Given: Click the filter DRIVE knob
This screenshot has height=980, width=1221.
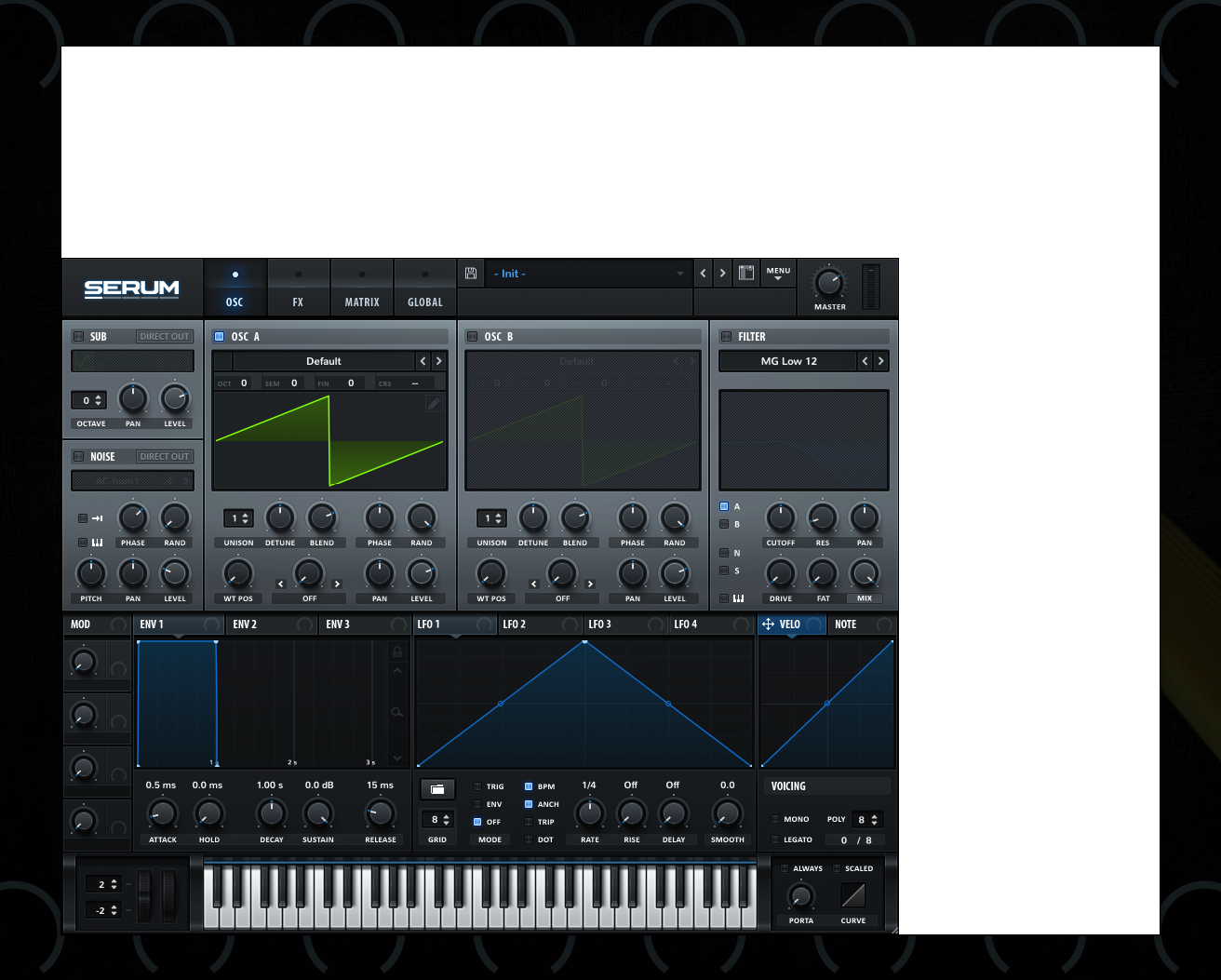Looking at the screenshot, I should click(780, 573).
